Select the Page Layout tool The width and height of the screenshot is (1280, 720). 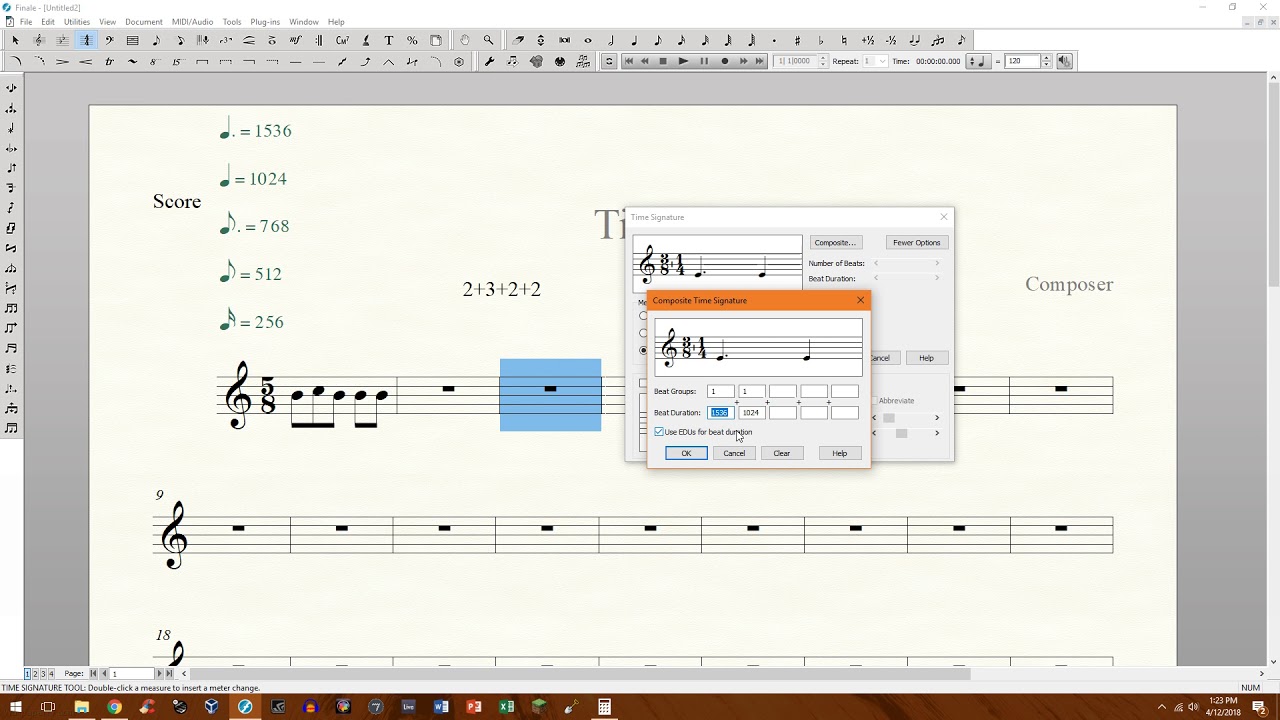click(x=436, y=40)
